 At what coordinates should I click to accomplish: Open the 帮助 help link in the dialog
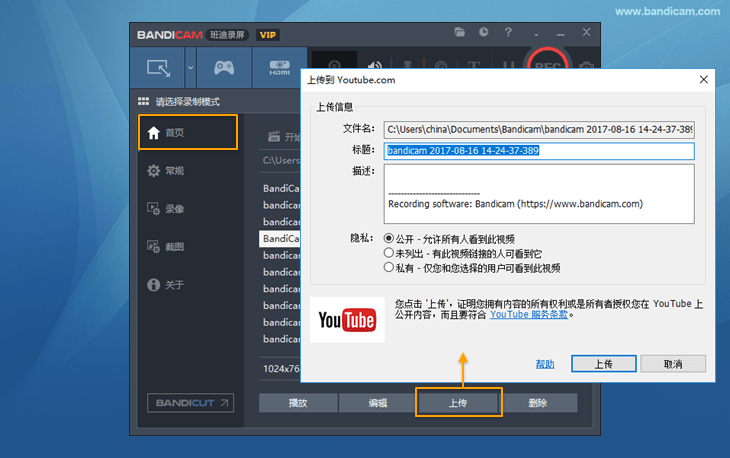[x=545, y=364]
